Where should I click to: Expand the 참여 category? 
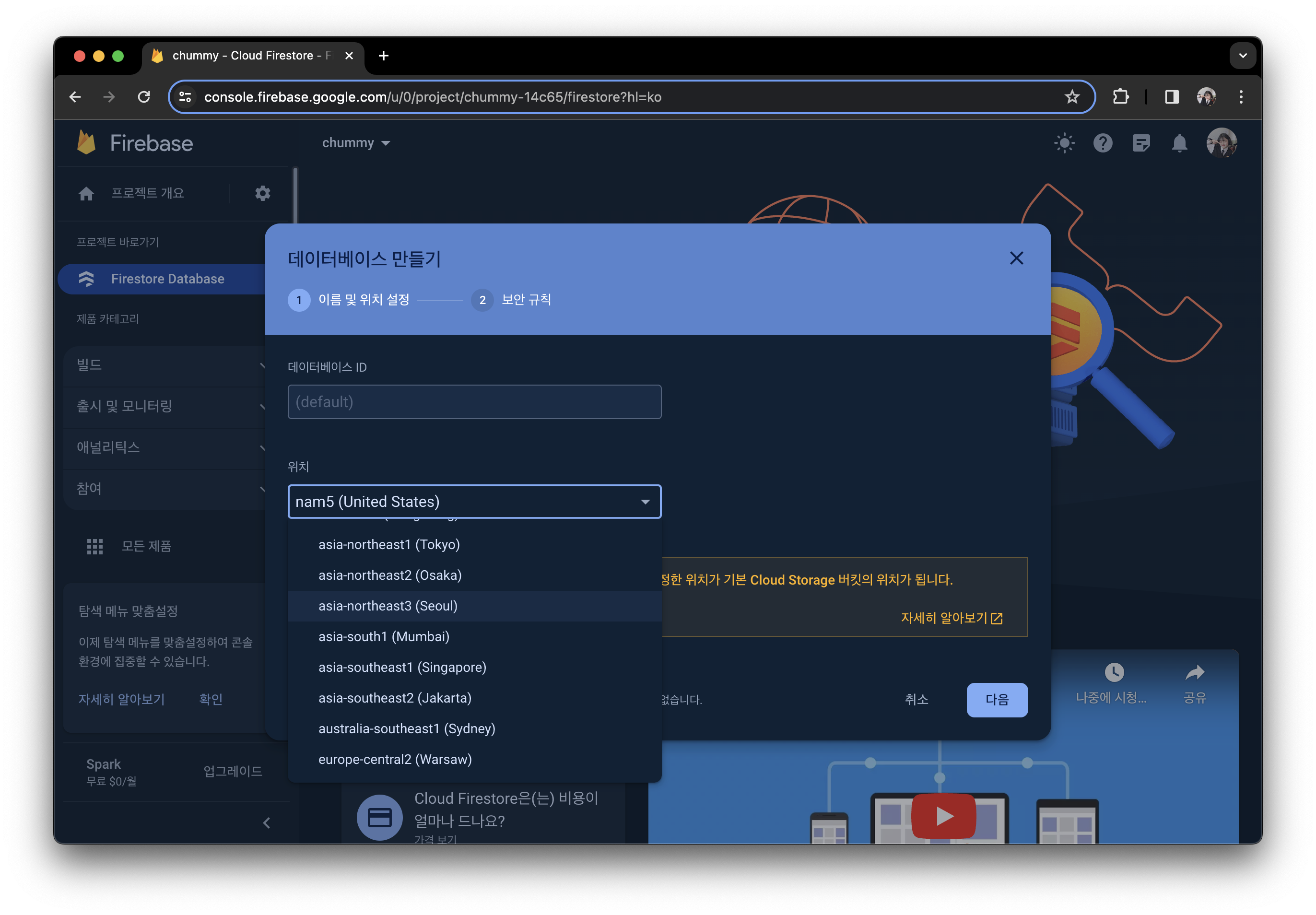click(x=165, y=489)
